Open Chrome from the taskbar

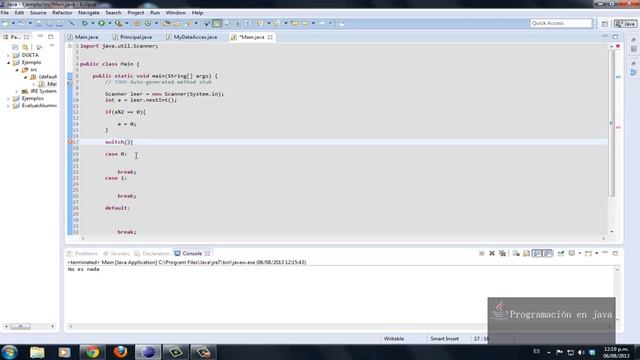92,352
